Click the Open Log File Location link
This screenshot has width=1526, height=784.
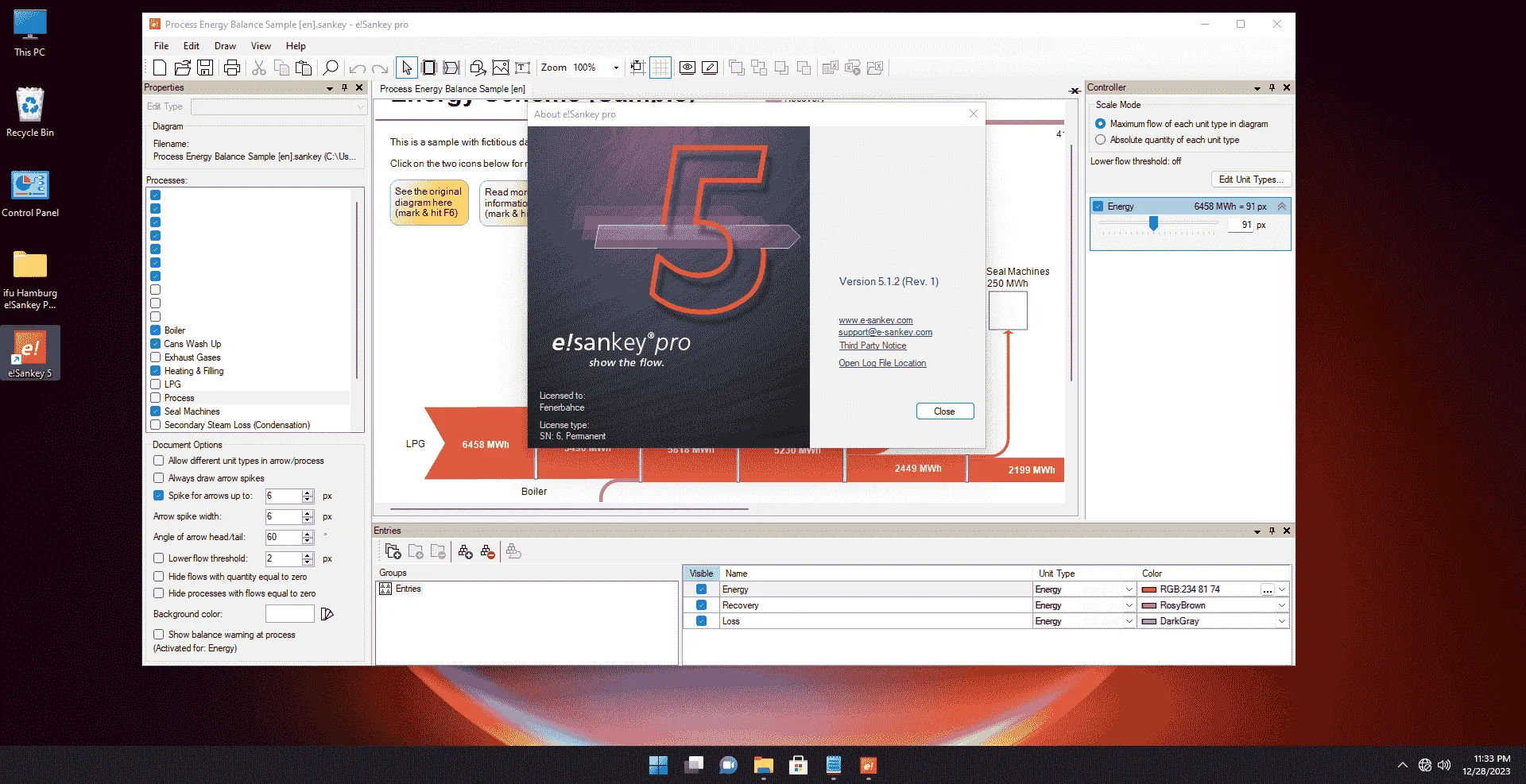click(882, 363)
